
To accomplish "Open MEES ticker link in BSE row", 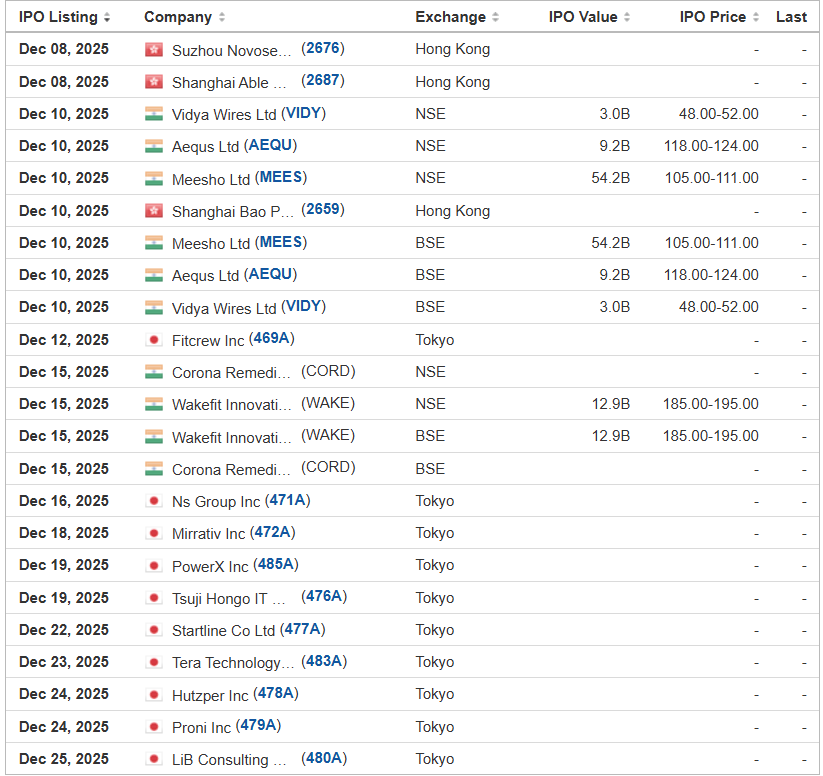I will click(281, 242).
